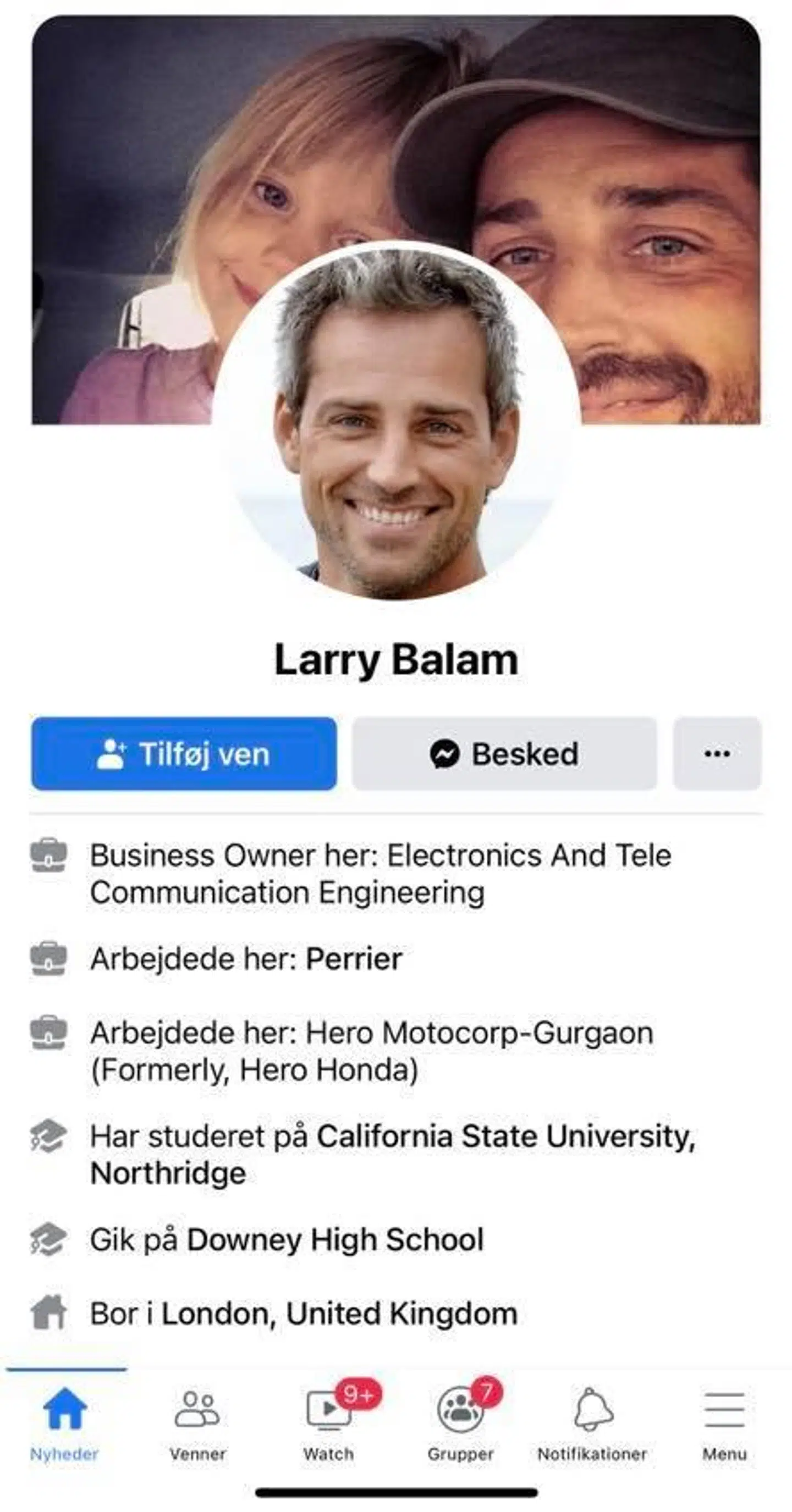Open California State University, Northridge link
792x1512 pixels.
pos(392,1155)
